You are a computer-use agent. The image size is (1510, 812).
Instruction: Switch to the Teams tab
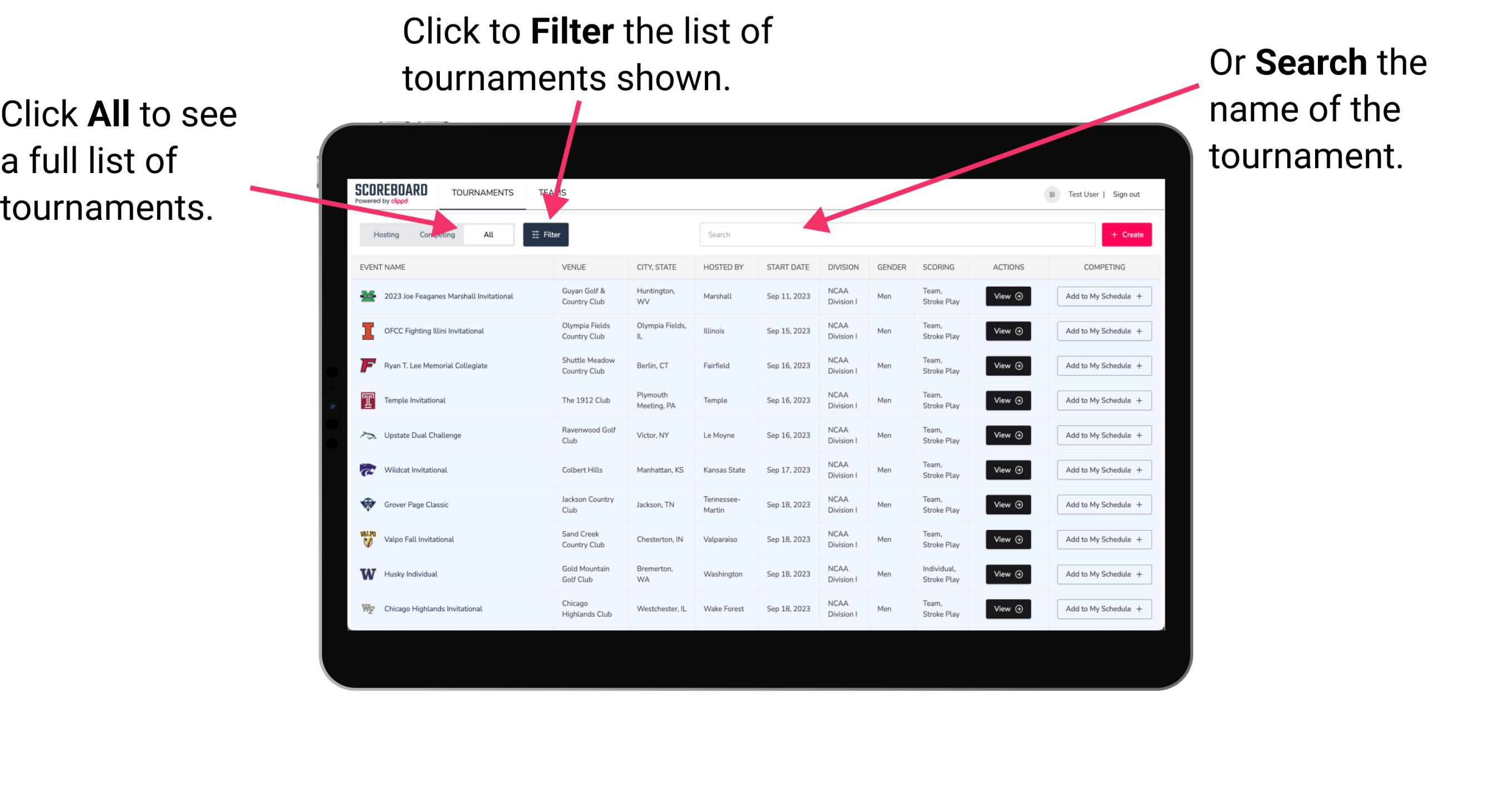pos(554,192)
